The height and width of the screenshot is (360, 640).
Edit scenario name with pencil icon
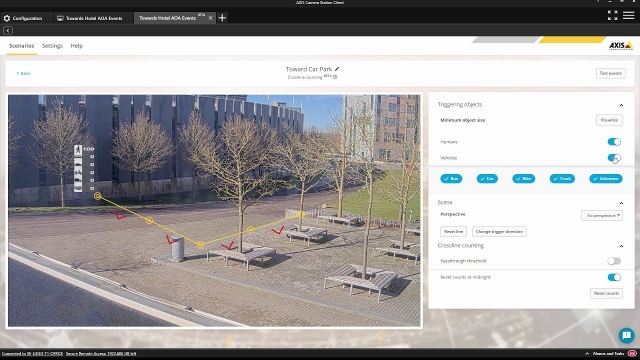tap(337, 69)
